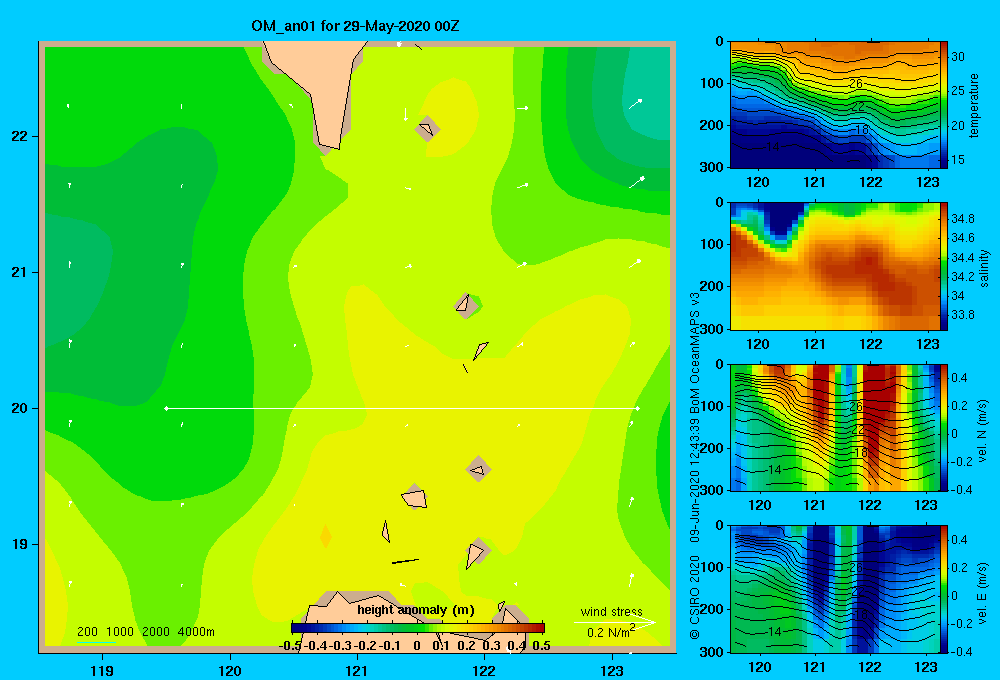Viewport: 1000px width, 680px height.
Task: Click the height anomaly horizontal color bar
Action: point(418,628)
